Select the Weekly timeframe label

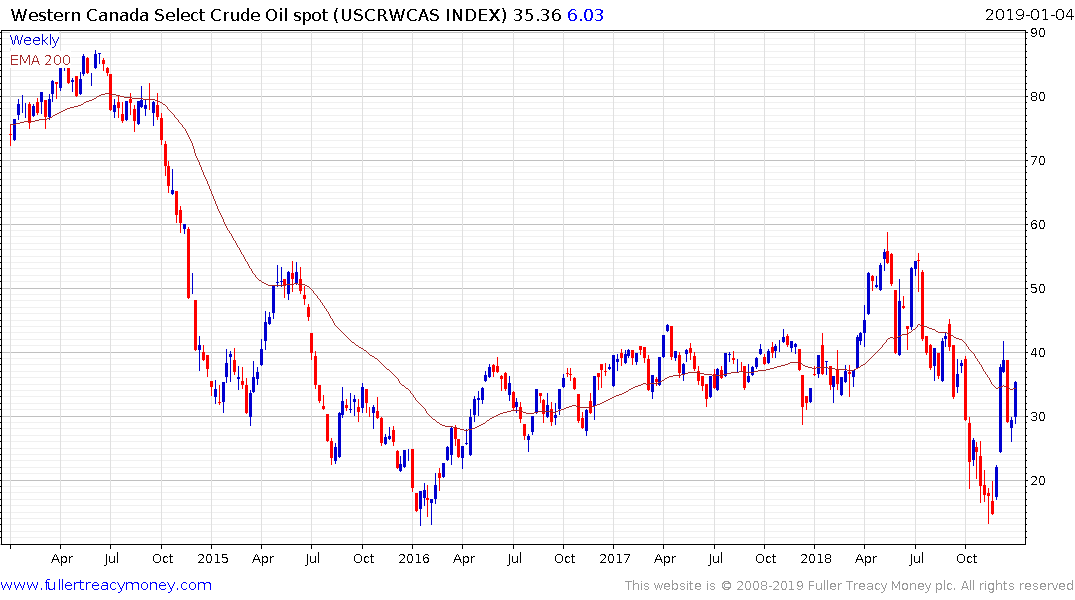(x=34, y=41)
